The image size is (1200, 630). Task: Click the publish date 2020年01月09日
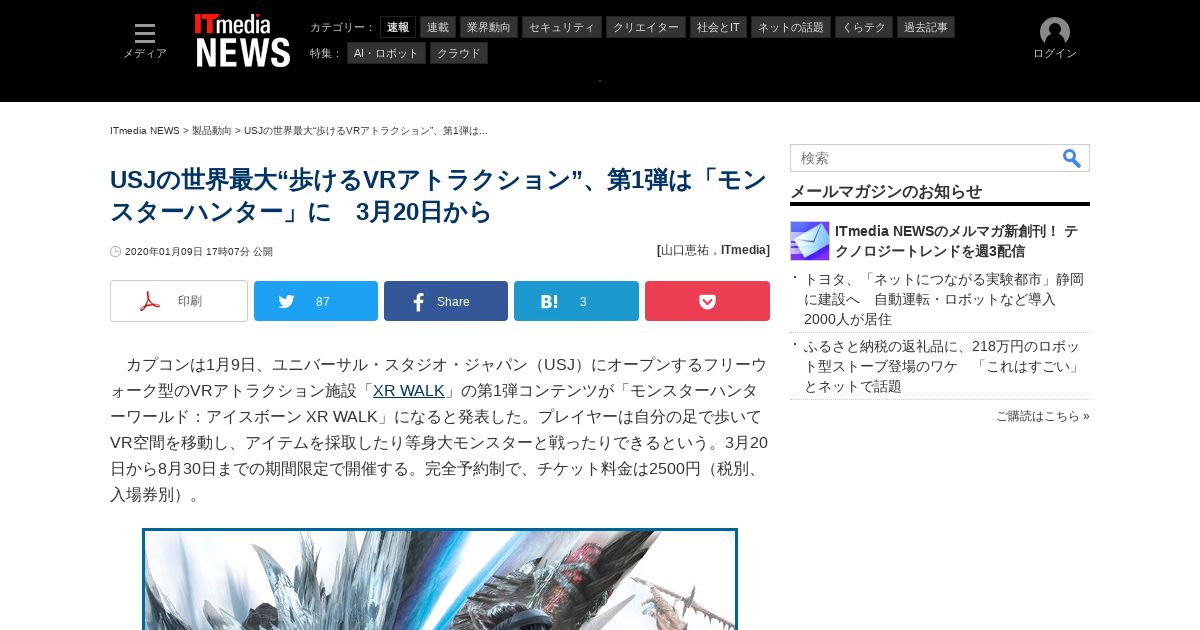click(x=164, y=252)
